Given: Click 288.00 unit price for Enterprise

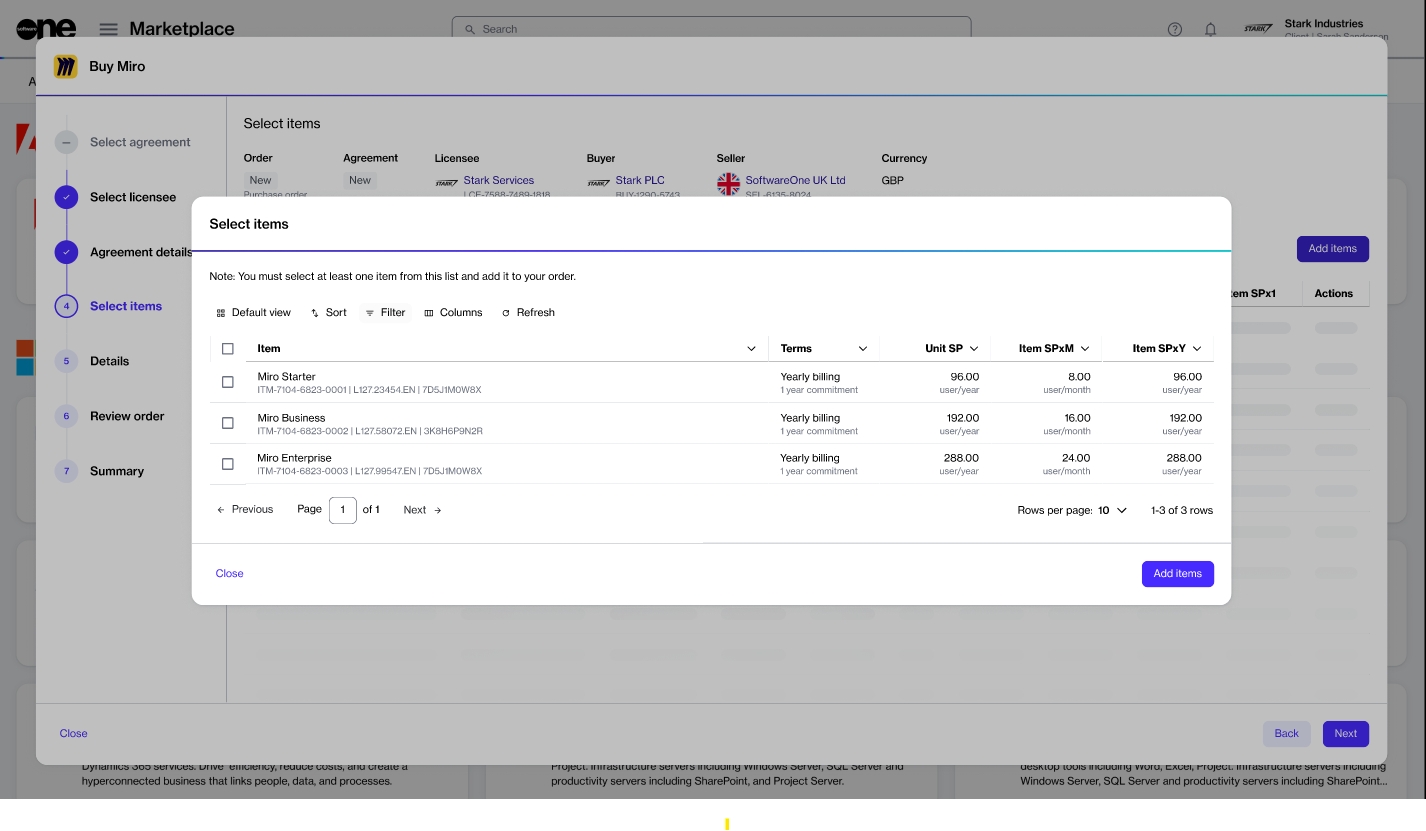Looking at the screenshot, I should (x=964, y=458).
